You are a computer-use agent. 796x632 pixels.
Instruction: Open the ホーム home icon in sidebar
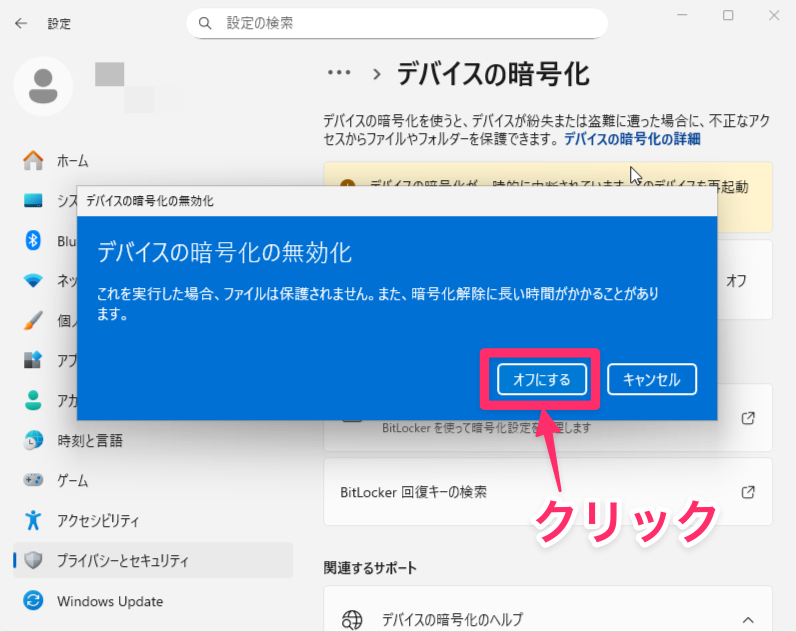(34, 160)
